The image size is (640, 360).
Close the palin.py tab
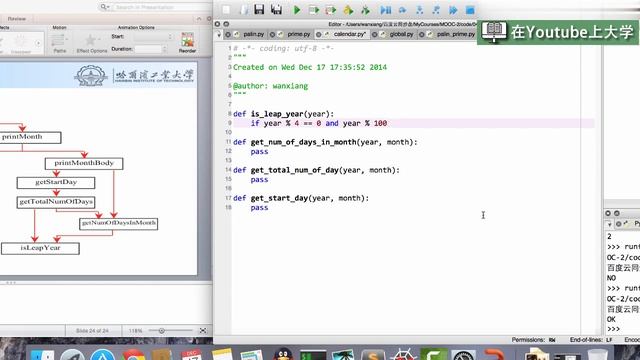[x=228, y=35]
